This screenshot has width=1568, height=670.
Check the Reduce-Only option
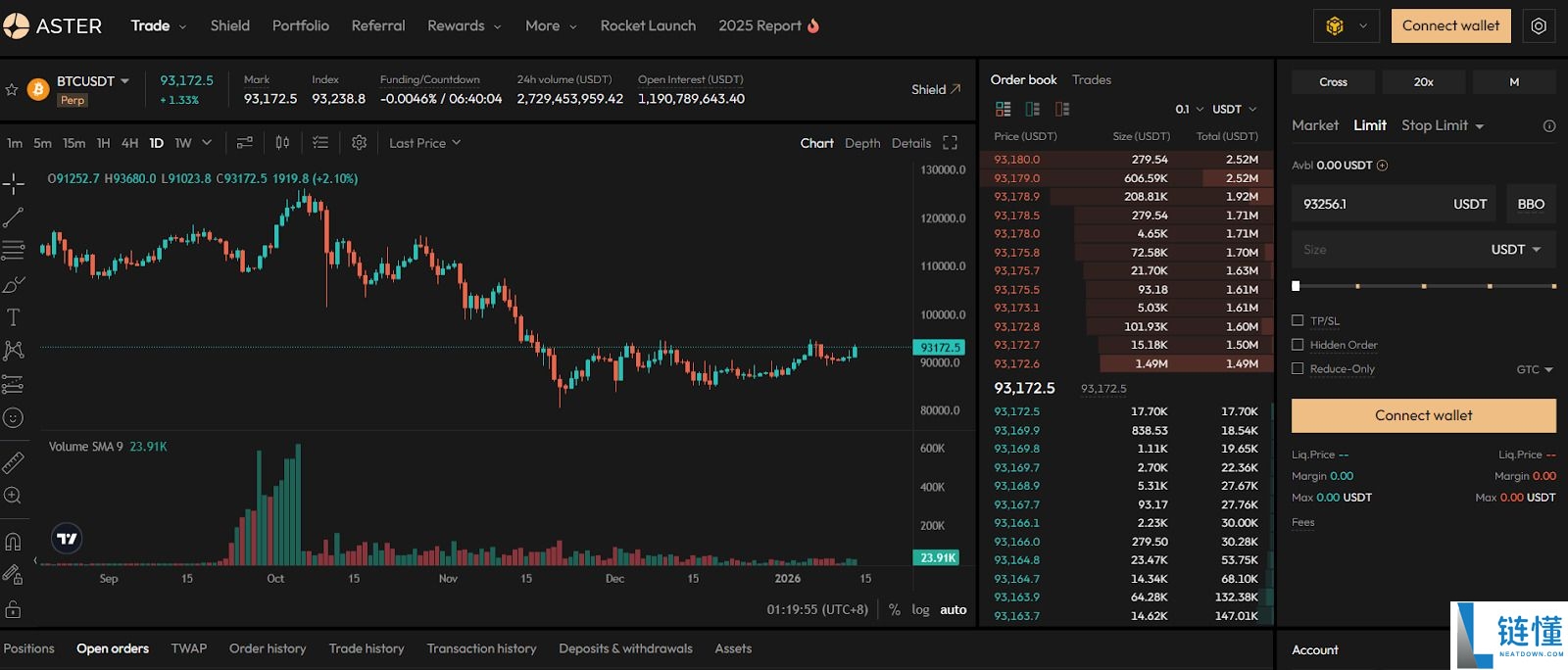click(1298, 368)
